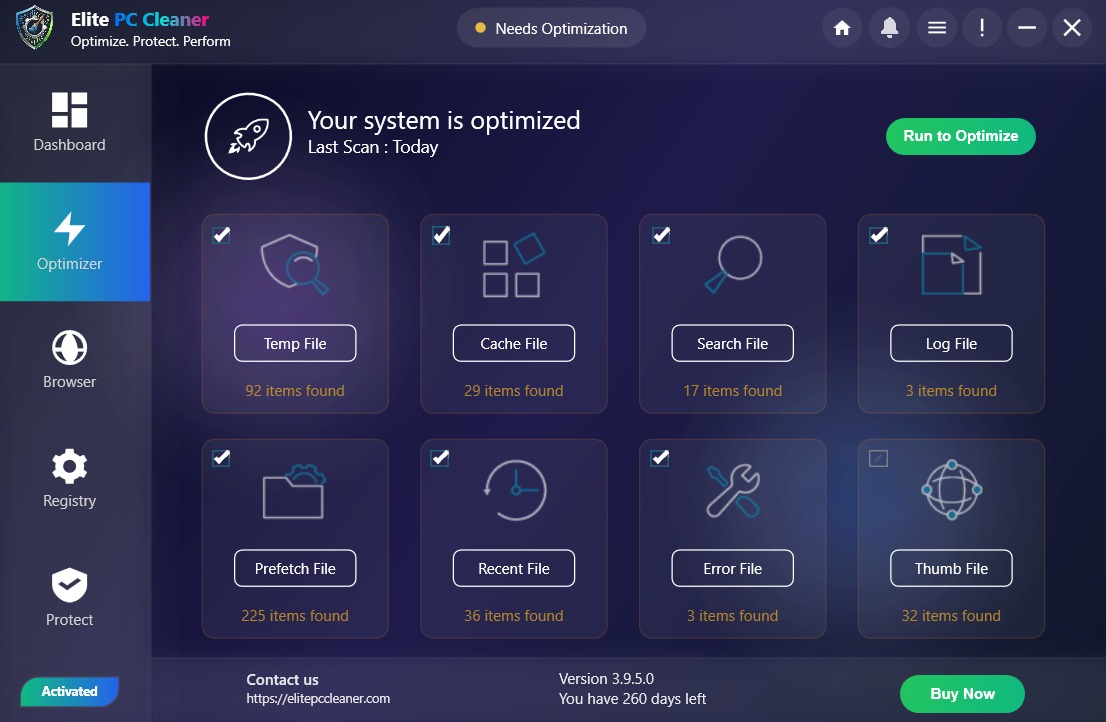
Task: Disable the Error File checkbox
Action: pos(660,458)
